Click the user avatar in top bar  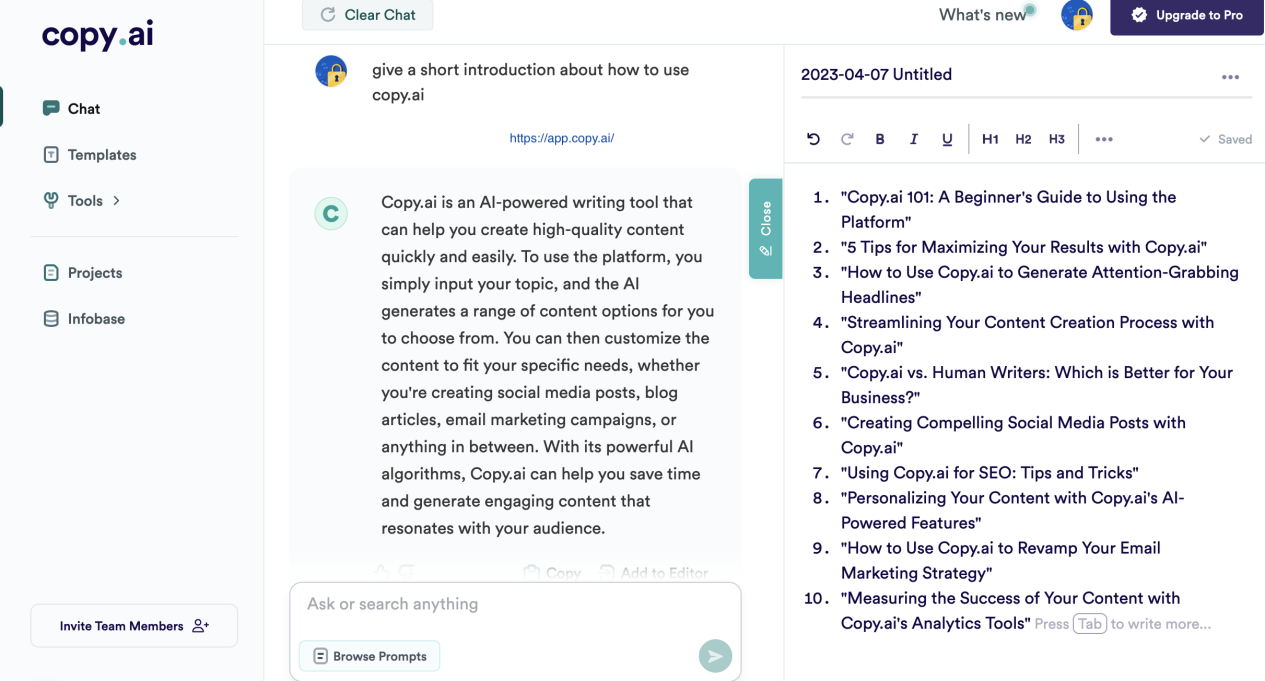click(1077, 15)
